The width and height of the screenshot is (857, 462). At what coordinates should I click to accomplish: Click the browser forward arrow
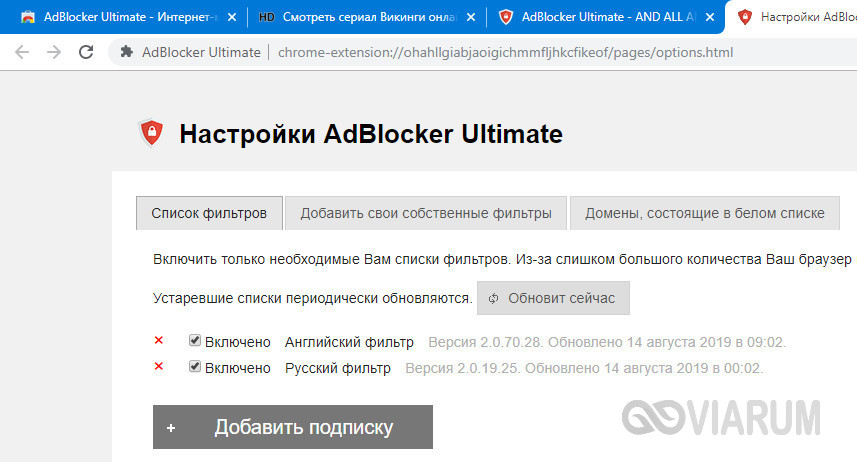[x=54, y=52]
